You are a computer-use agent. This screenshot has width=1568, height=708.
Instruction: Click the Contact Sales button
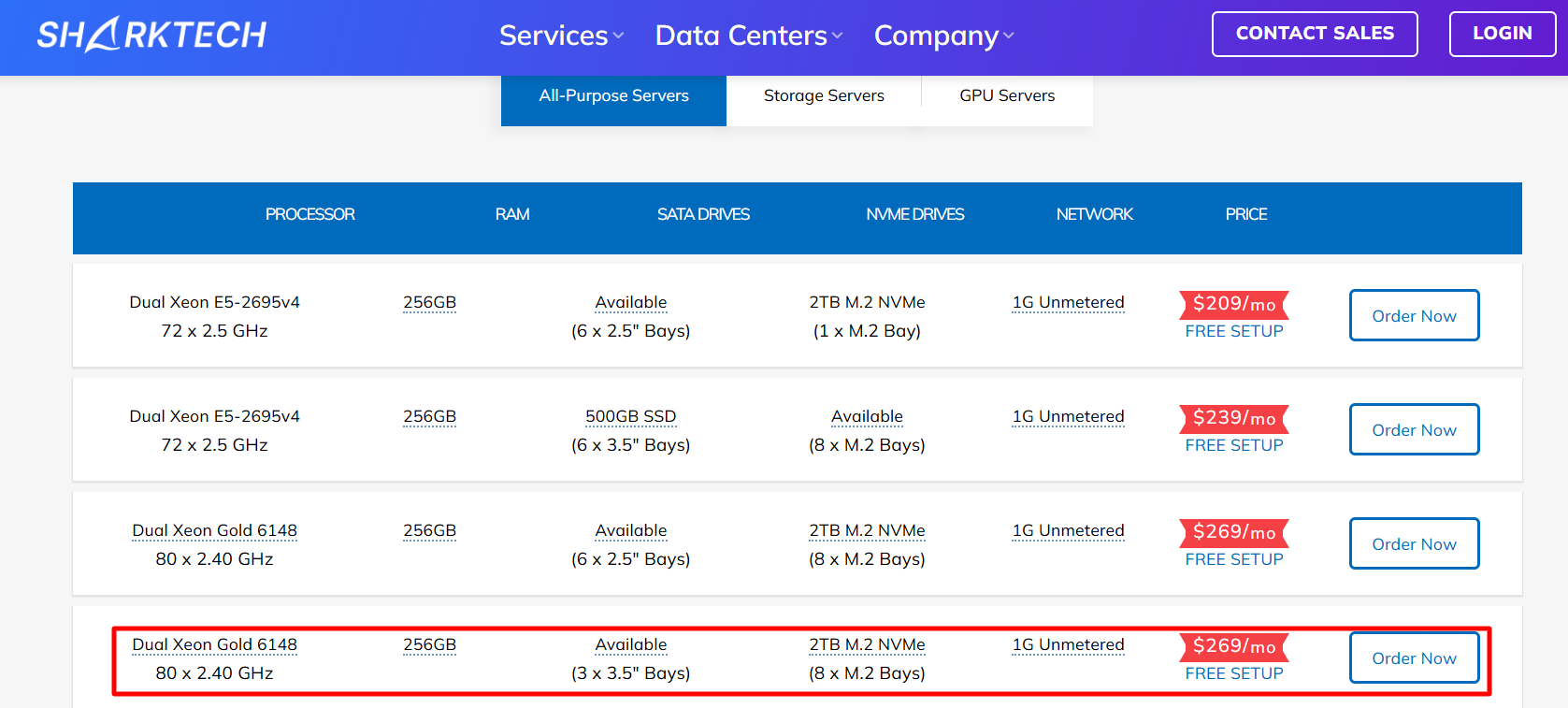point(1315,34)
